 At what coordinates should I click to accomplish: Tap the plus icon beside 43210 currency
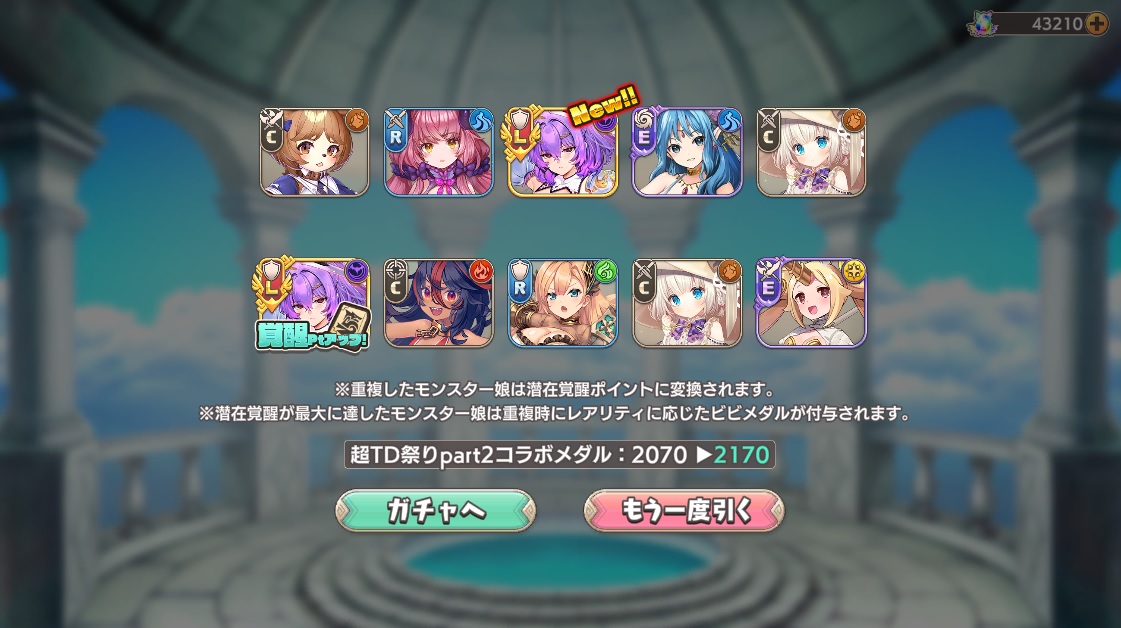tap(1097, 24)
